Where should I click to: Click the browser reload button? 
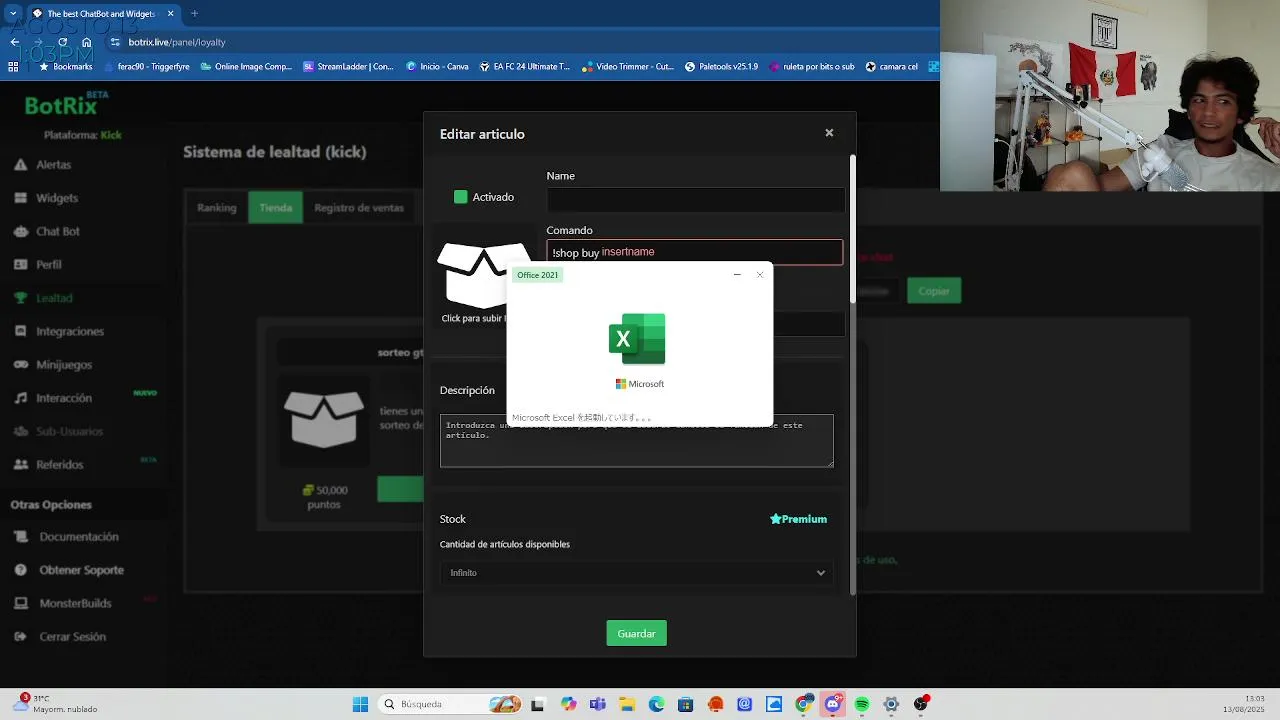click(62, 42)
